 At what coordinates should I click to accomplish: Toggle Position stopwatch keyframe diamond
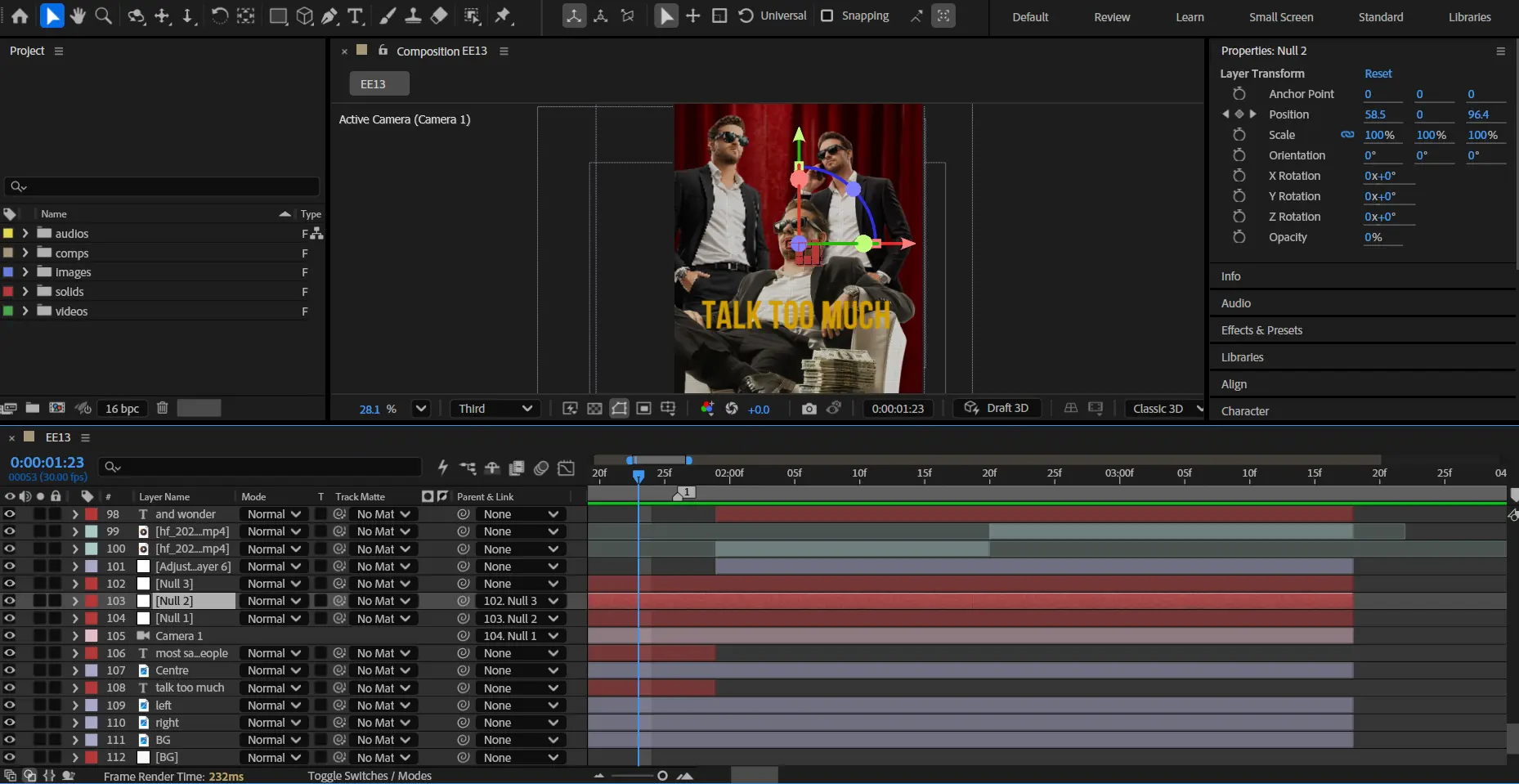[x=1239, y=114]
